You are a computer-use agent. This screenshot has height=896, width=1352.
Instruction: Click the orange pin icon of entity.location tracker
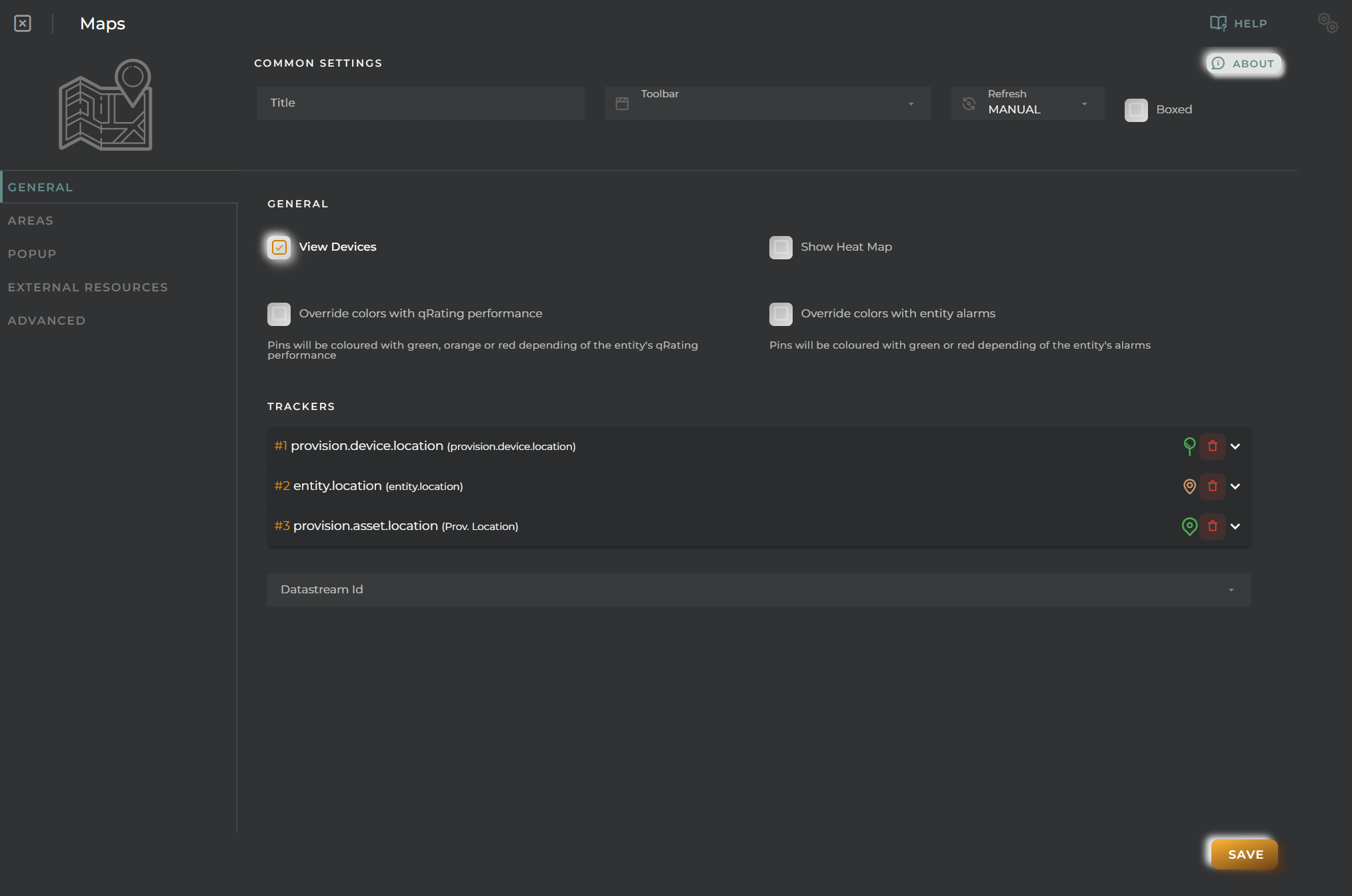point(1189,487)
